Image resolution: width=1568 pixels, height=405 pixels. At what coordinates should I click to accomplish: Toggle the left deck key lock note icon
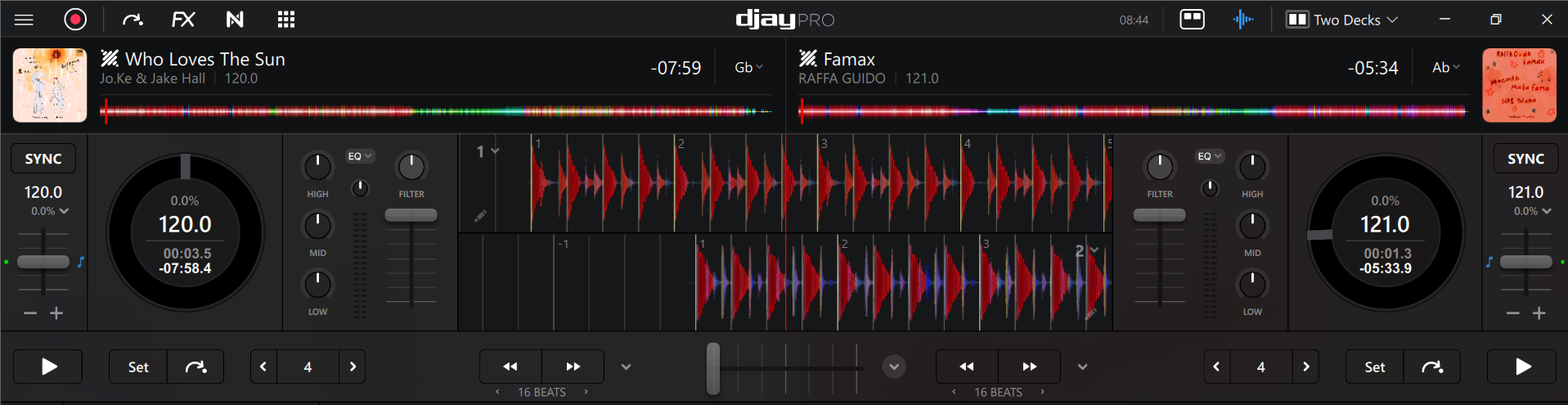point(81,262)
